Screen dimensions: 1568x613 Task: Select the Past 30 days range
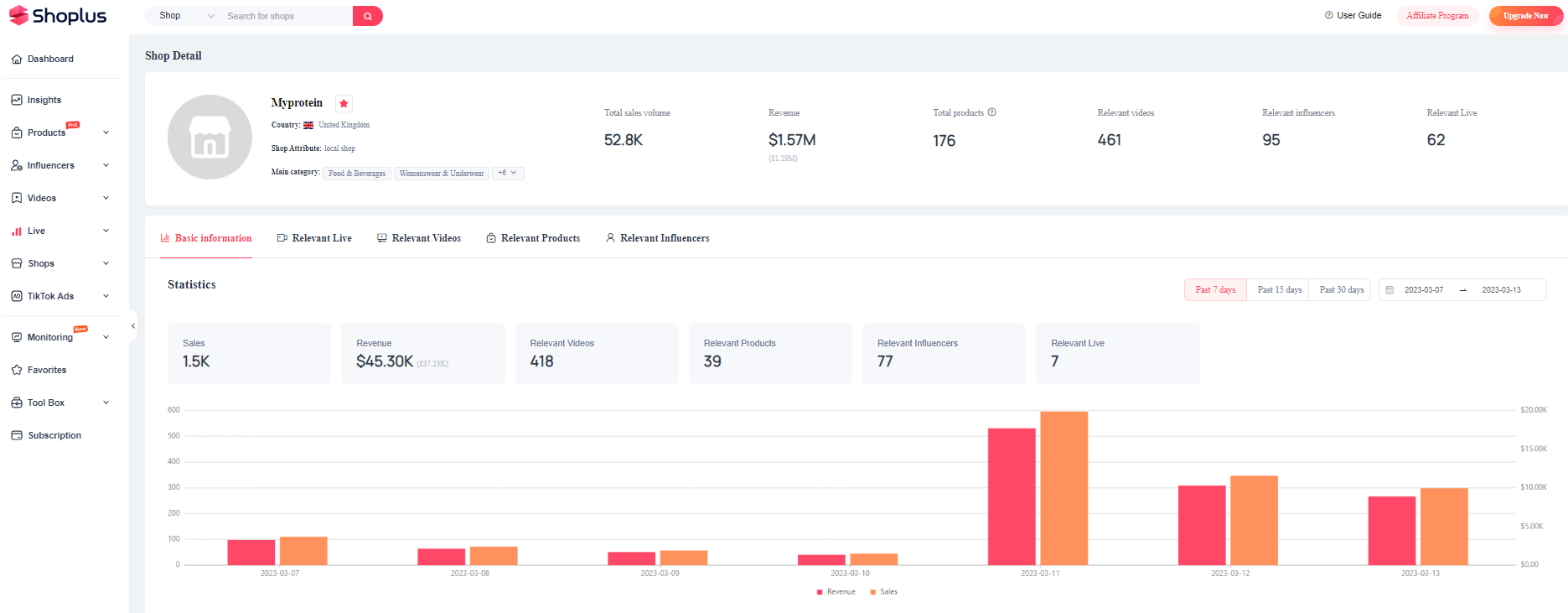1341,289
